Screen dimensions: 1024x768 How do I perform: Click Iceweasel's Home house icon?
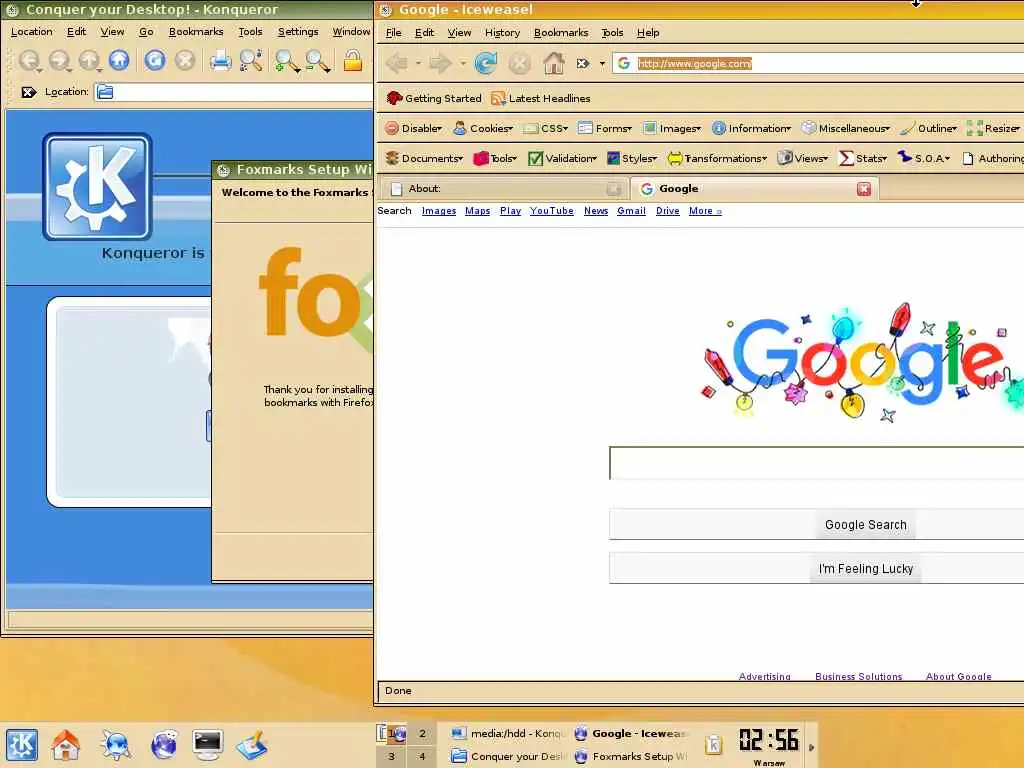(554, 63)
